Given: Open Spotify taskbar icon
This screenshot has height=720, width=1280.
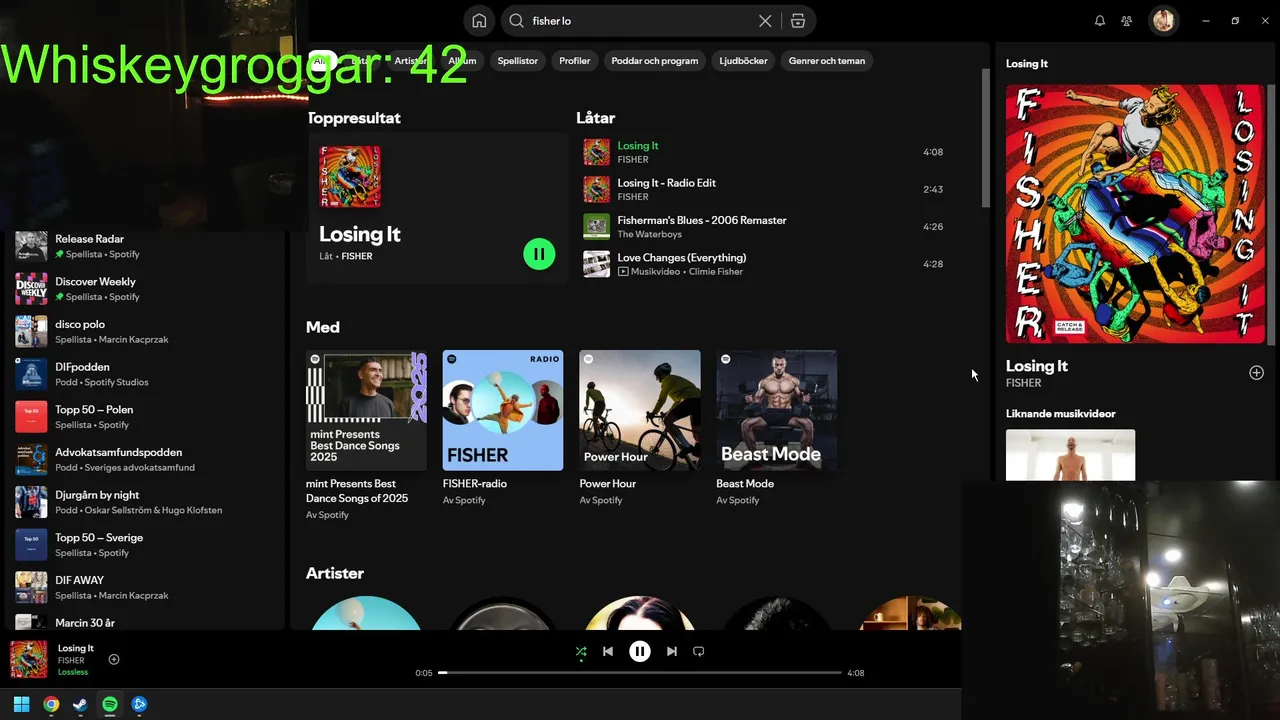Looking at the screenshot, I should coord(110,704).
